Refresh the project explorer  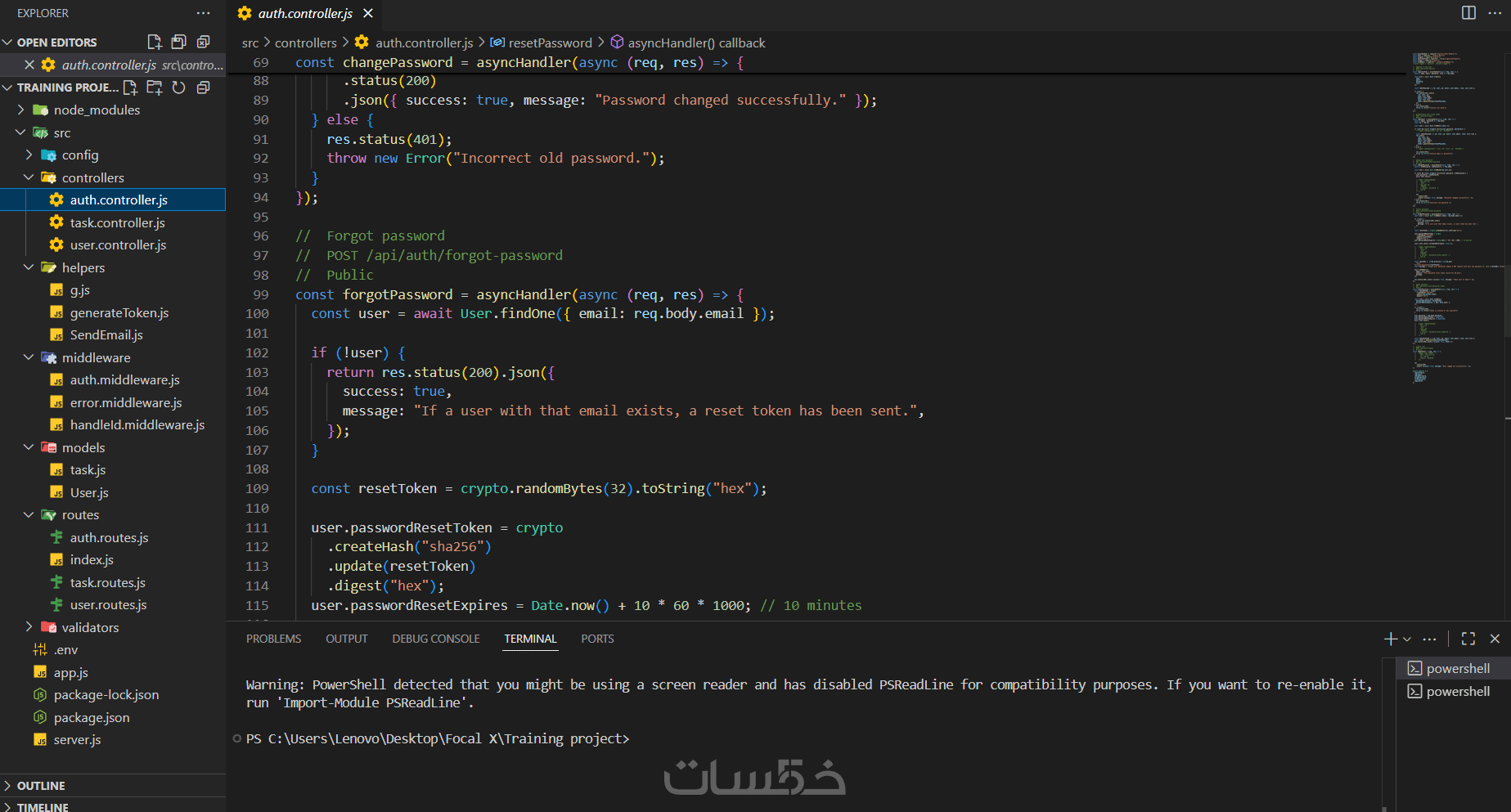[x=178, y=87]
